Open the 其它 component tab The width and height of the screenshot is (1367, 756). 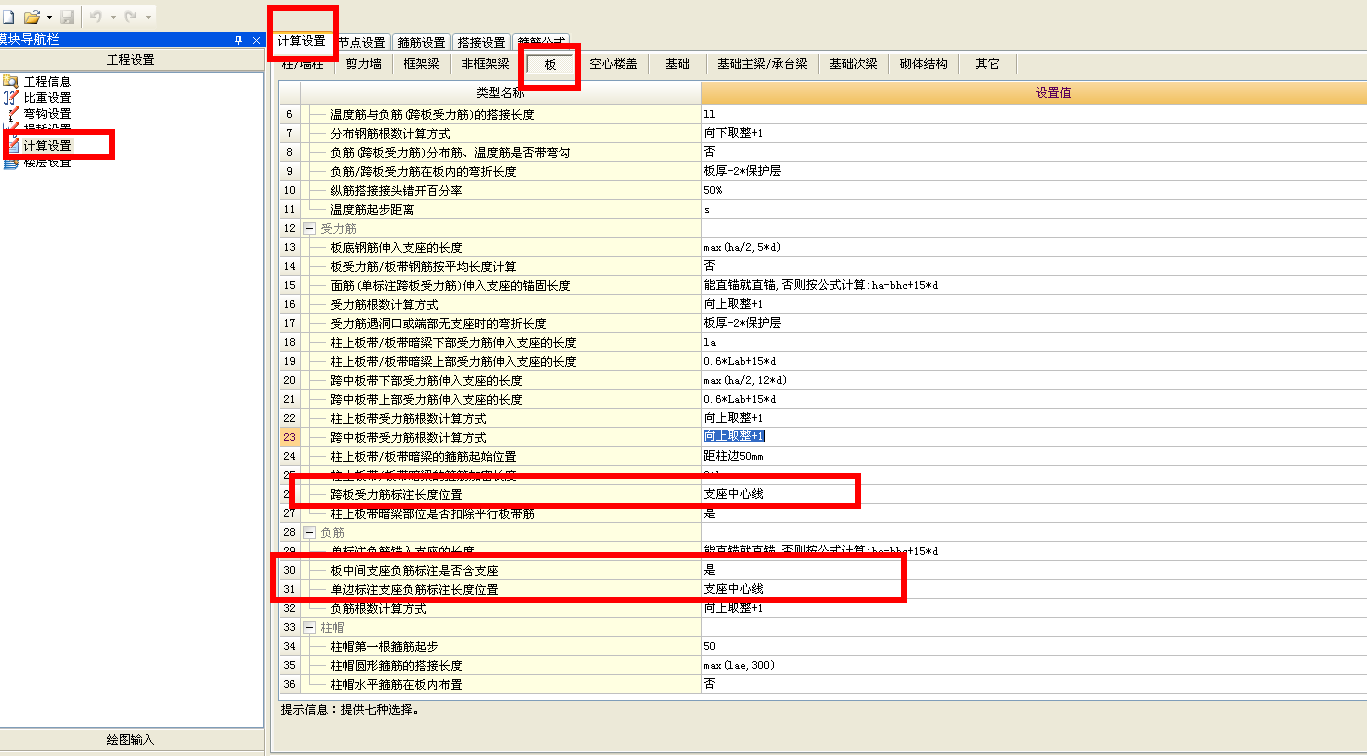coord(987,64)
